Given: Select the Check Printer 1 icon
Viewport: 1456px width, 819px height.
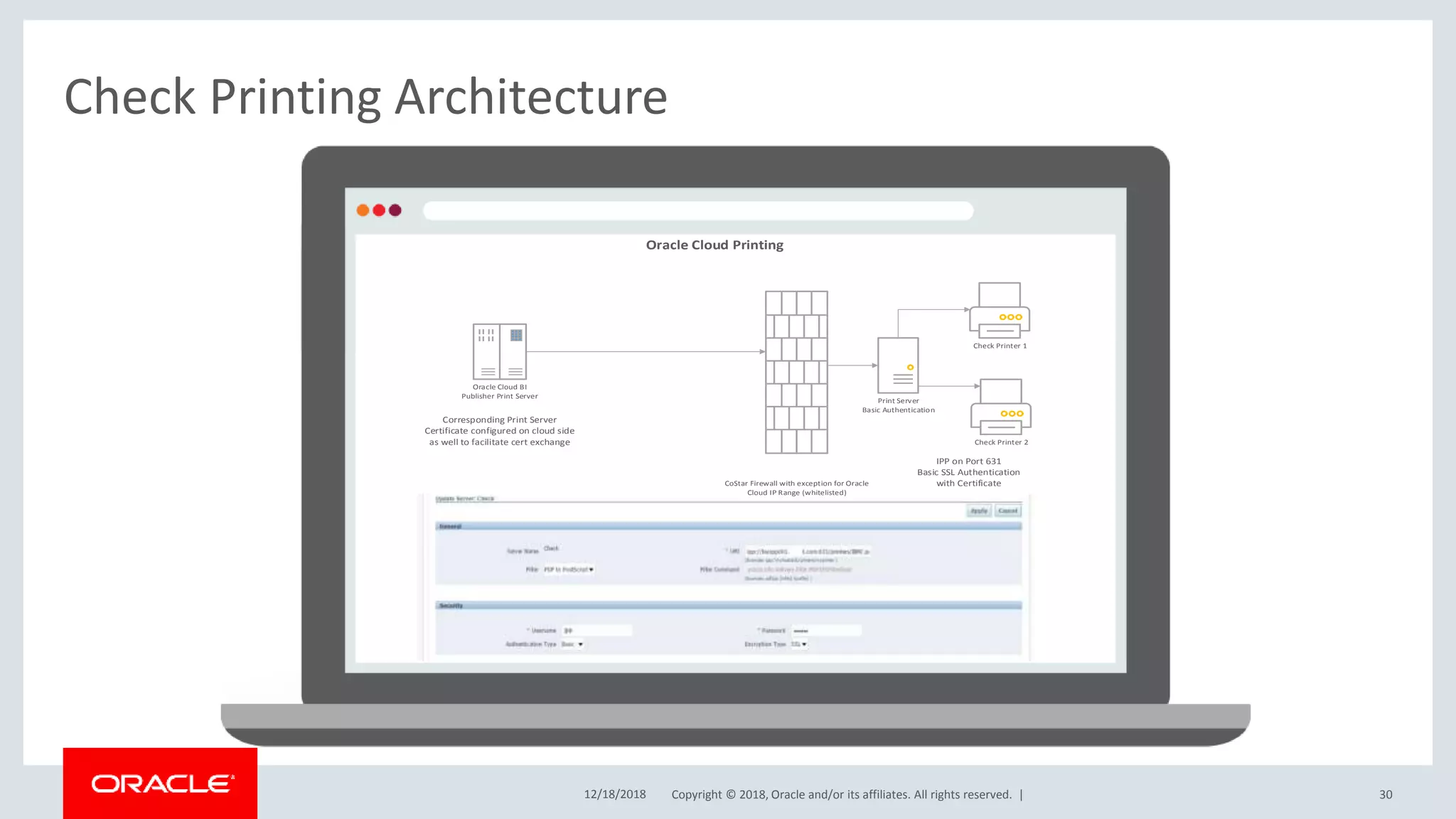Looking at the screenshot, I should (x=1000, y=310).
